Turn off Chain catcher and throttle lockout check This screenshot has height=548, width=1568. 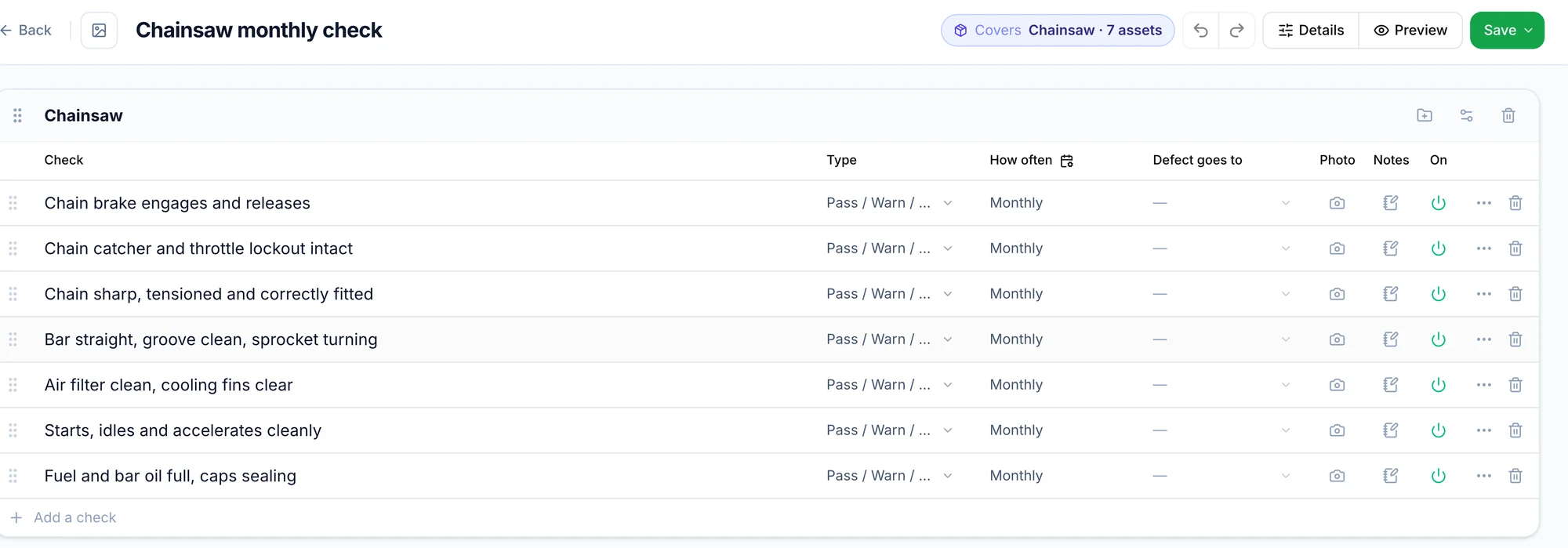coord(1438,249)
